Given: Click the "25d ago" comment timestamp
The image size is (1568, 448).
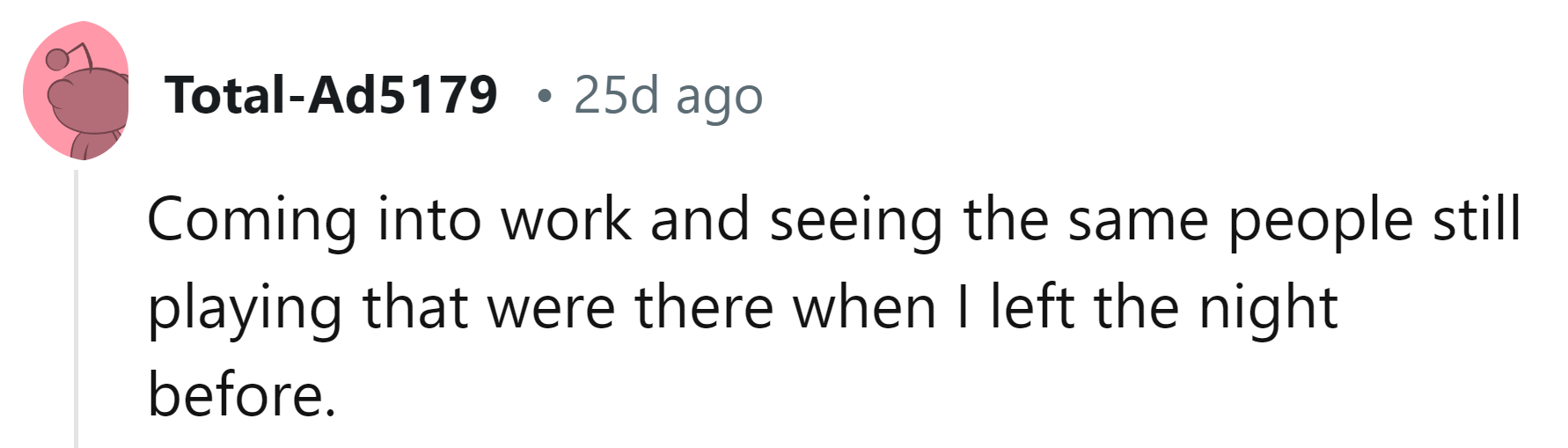Looking at the screenshot, I should point(668,95).
